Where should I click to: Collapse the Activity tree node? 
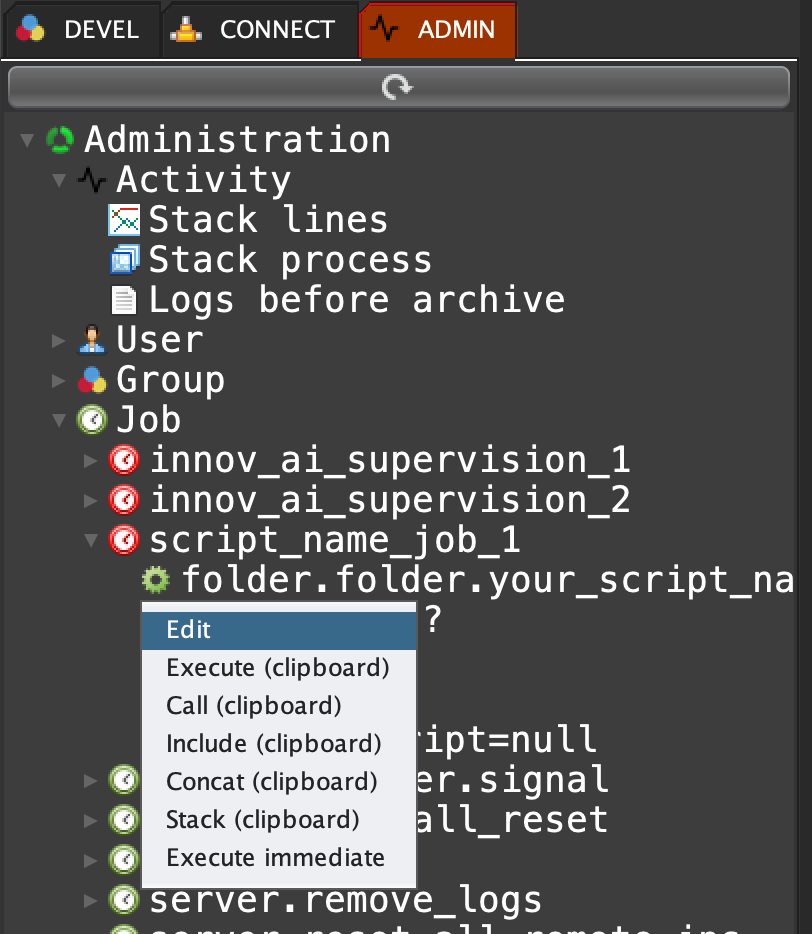[x=60, y=181]
